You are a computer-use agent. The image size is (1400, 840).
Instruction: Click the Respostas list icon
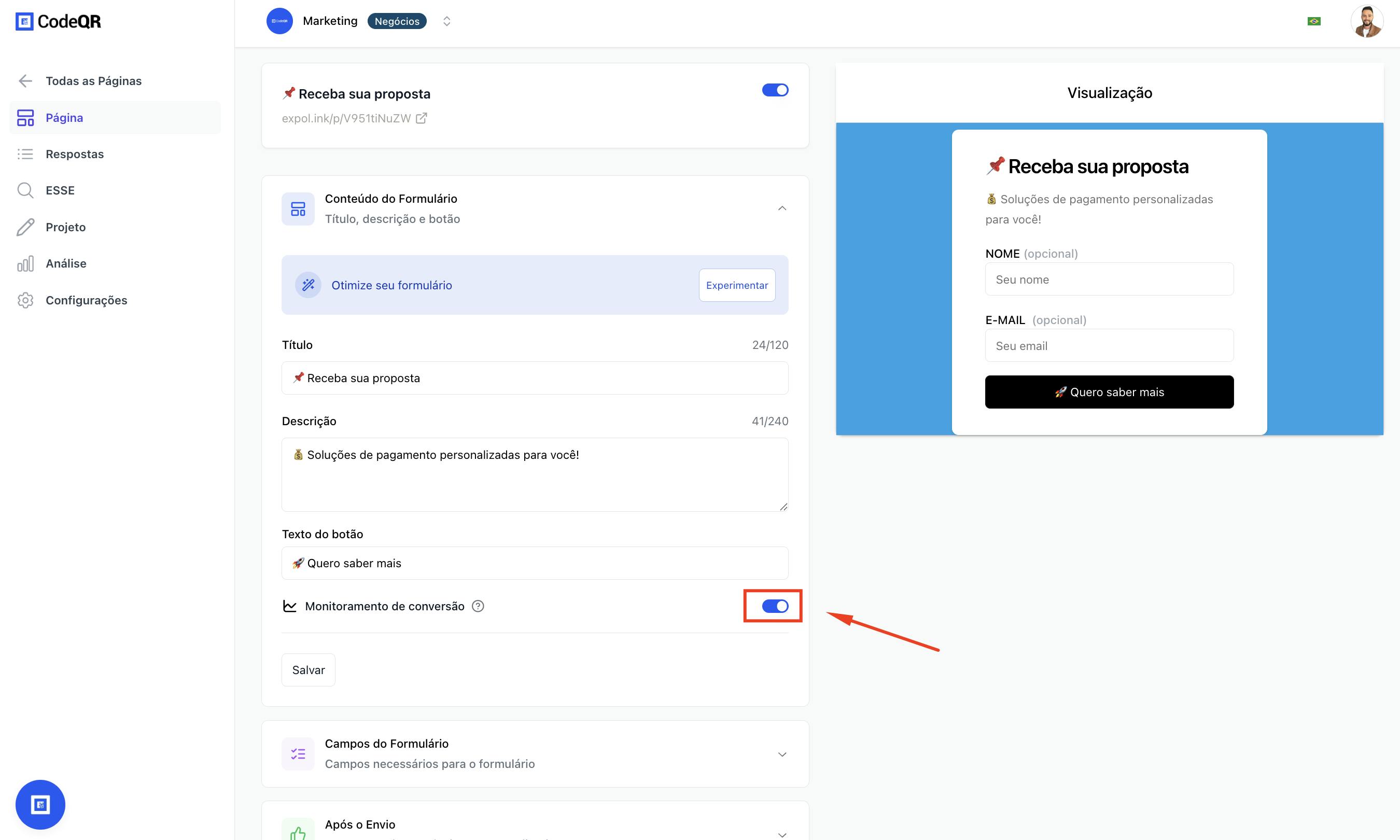click(25, 154)
